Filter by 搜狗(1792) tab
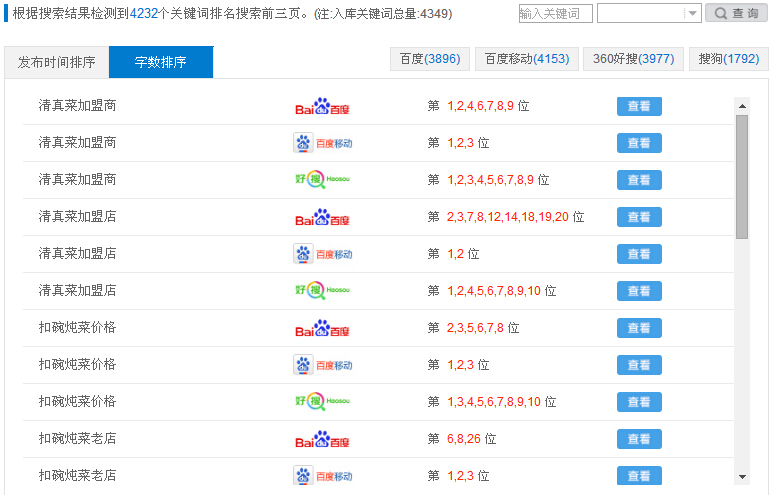The image size is (773, 495). point(729,59)
